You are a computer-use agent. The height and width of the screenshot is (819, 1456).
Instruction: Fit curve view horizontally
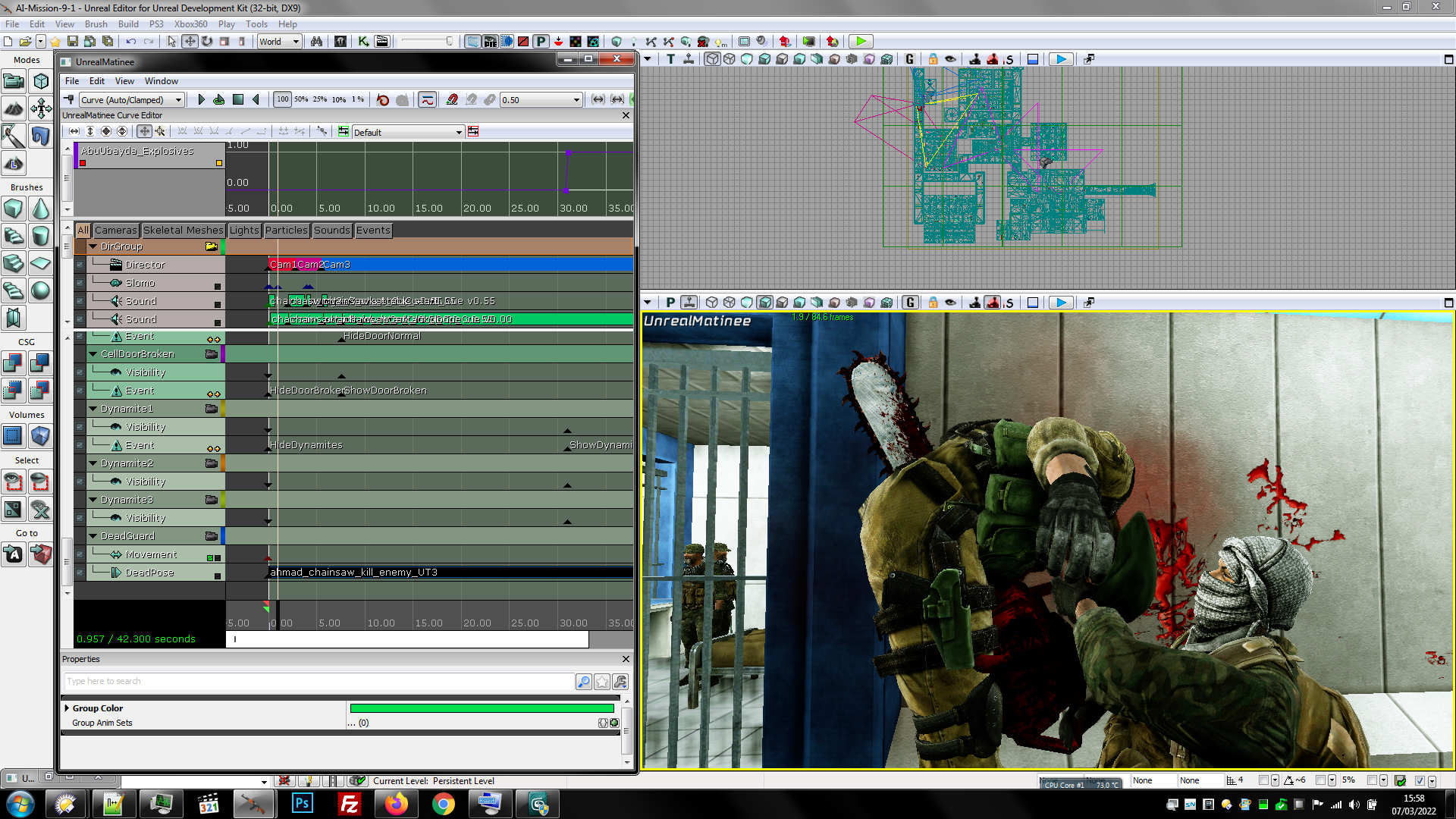[75, 131]
